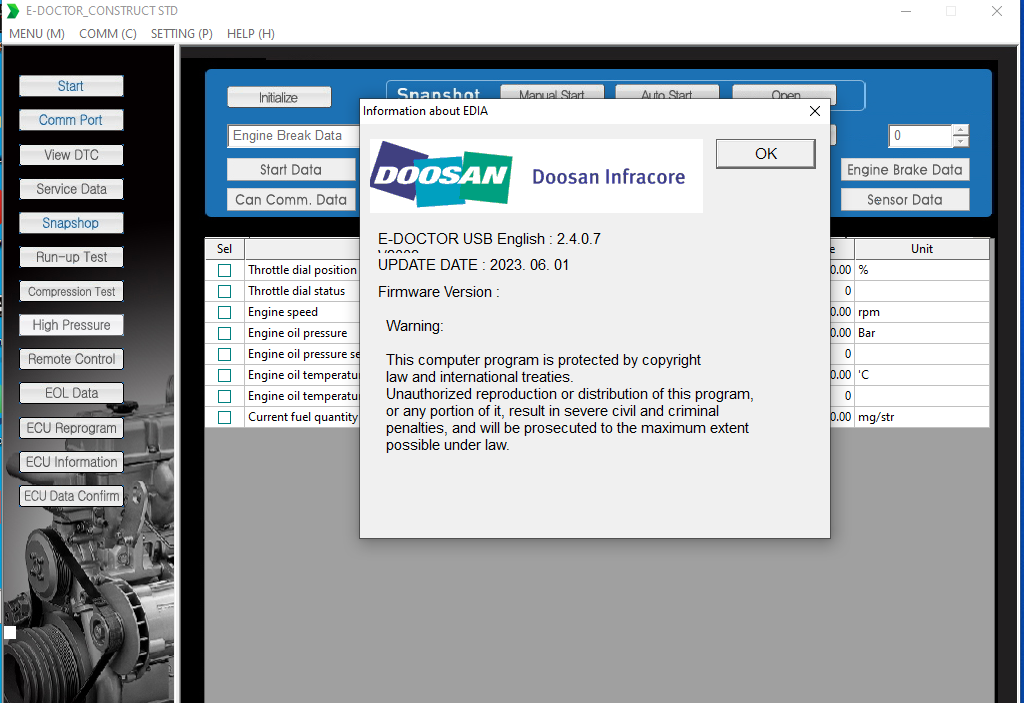Open the High Pressure test
Viewport: 1024px width, 703px height.
point(71,325)
